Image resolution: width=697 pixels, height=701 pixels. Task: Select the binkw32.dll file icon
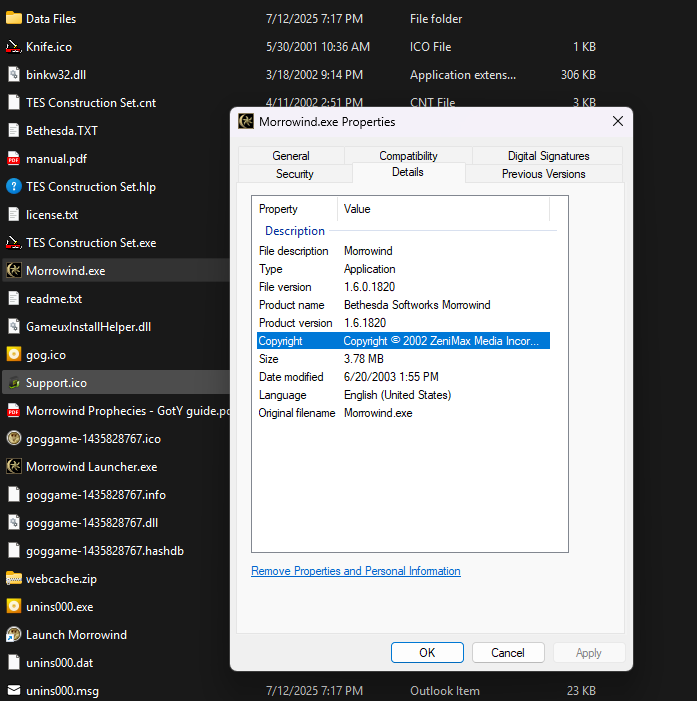(14, 75)
